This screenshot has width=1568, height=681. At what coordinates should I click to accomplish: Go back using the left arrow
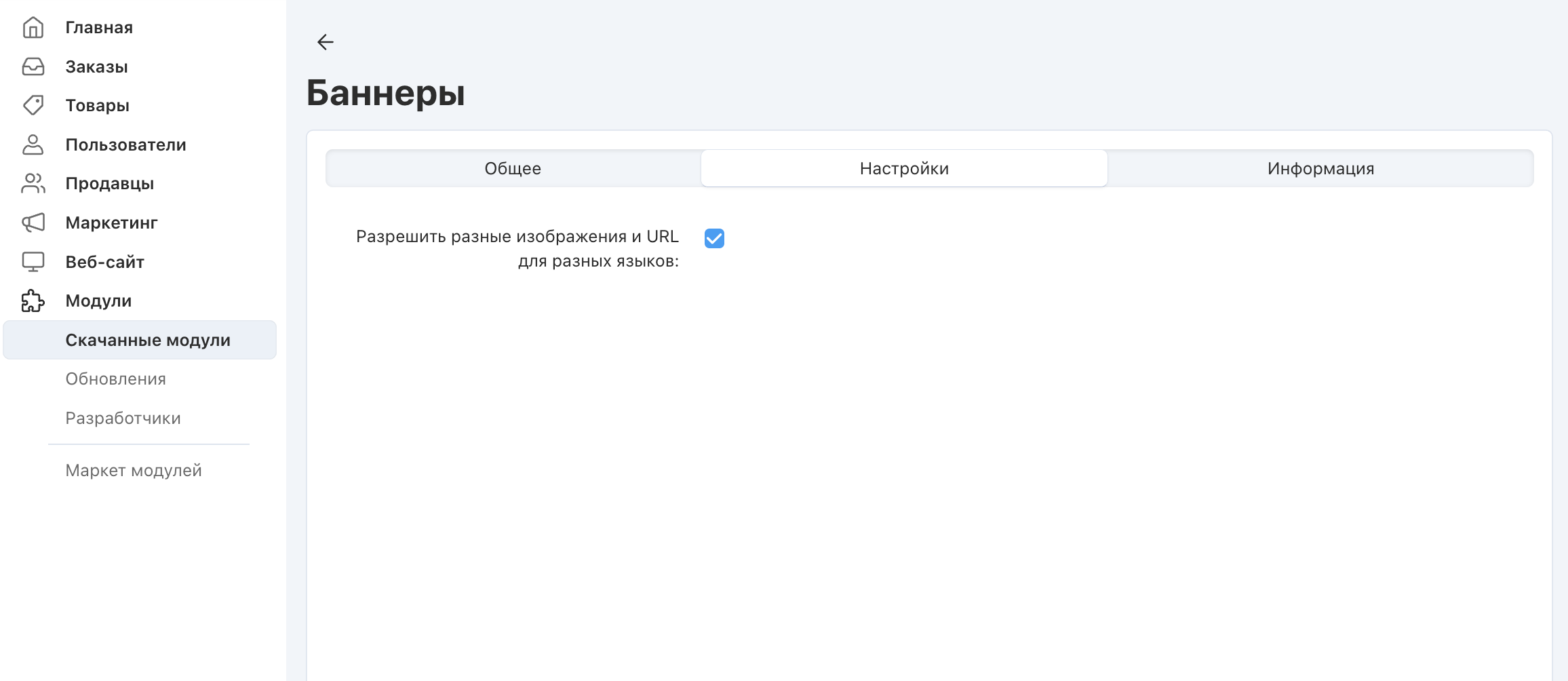(326, 42)
